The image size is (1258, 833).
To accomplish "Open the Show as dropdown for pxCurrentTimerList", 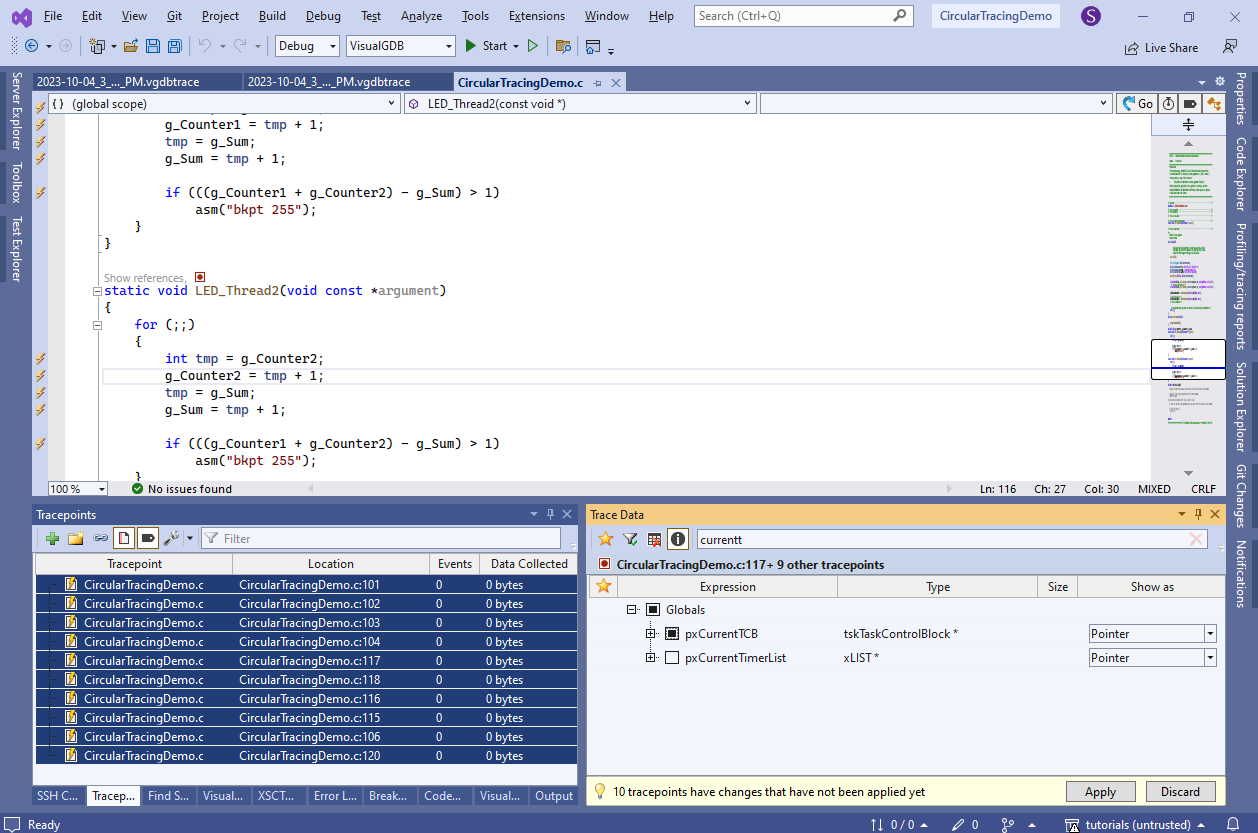I will click(1210, 657).
